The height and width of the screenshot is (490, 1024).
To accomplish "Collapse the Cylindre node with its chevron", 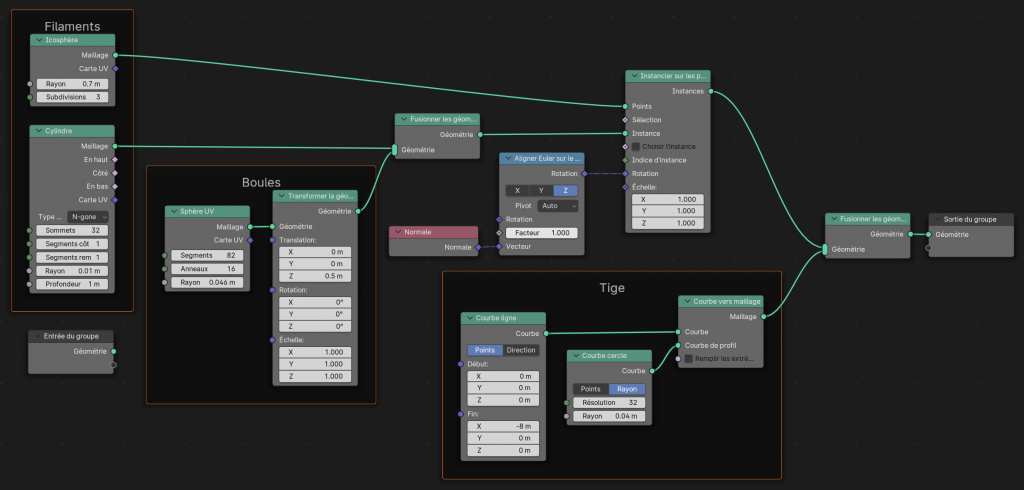I will click(38, 131).
